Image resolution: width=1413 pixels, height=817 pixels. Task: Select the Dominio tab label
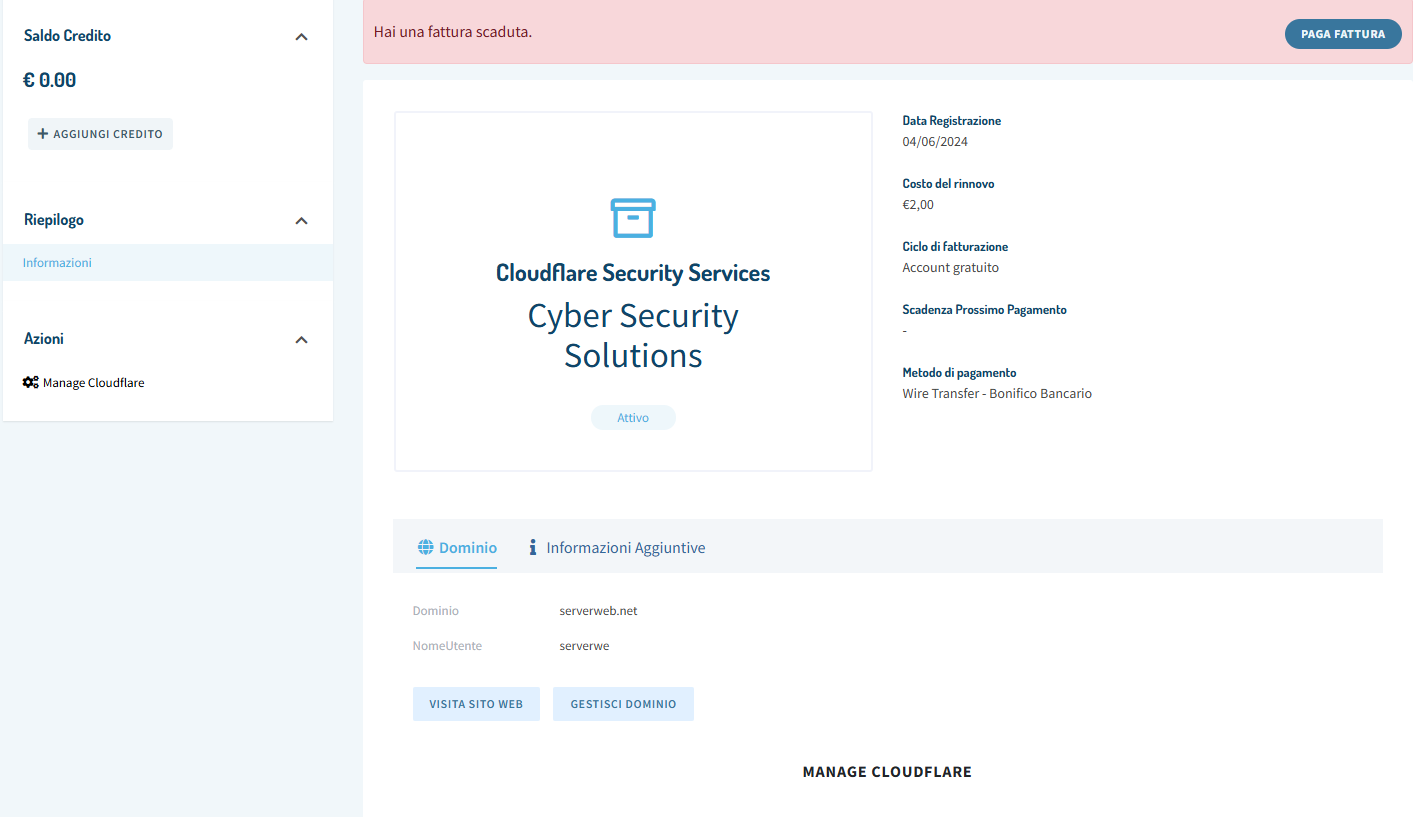pyautogui.click(x=467, y=547)
